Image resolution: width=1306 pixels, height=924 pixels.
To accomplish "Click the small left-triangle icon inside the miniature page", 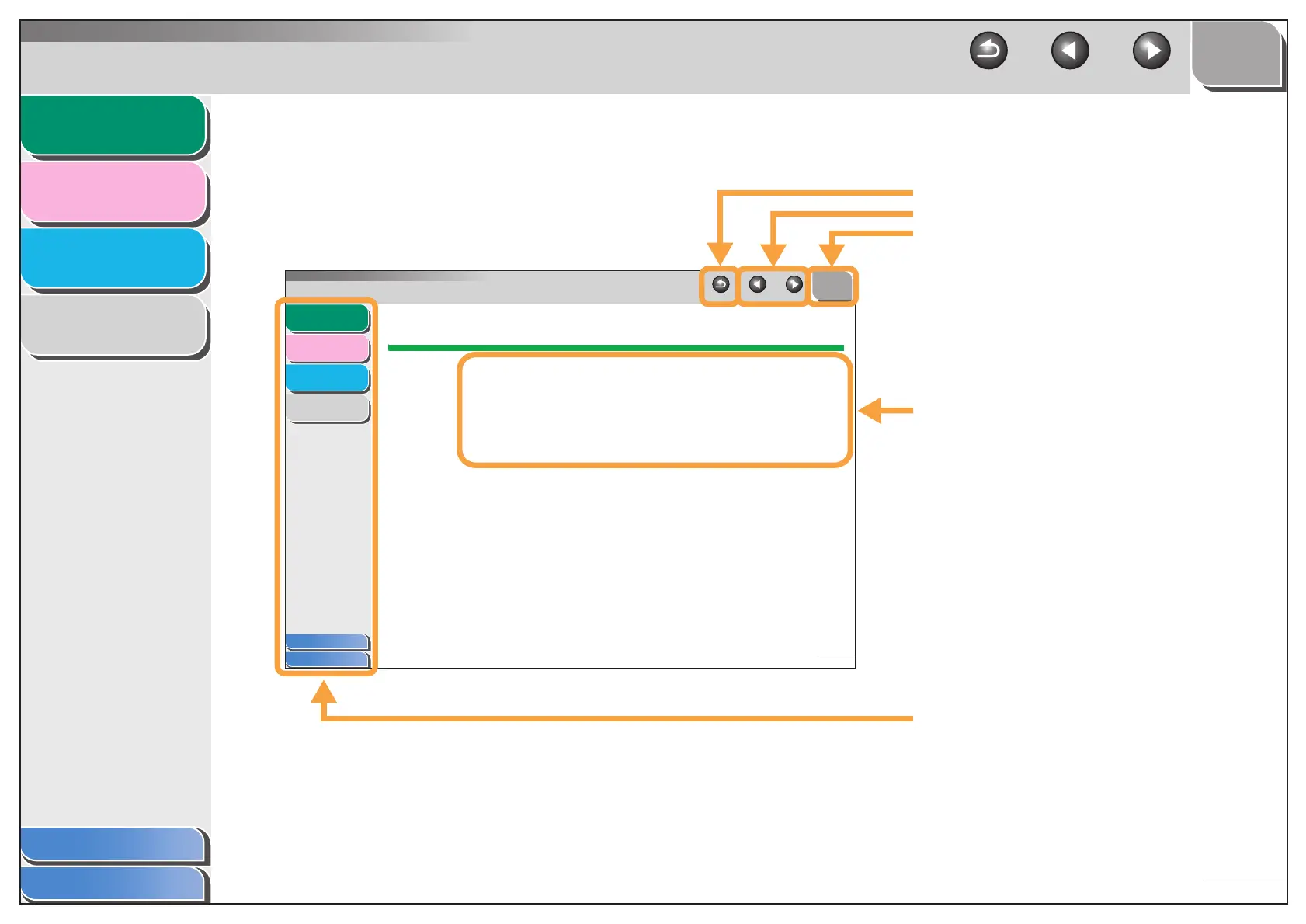I will coord(757,285).
